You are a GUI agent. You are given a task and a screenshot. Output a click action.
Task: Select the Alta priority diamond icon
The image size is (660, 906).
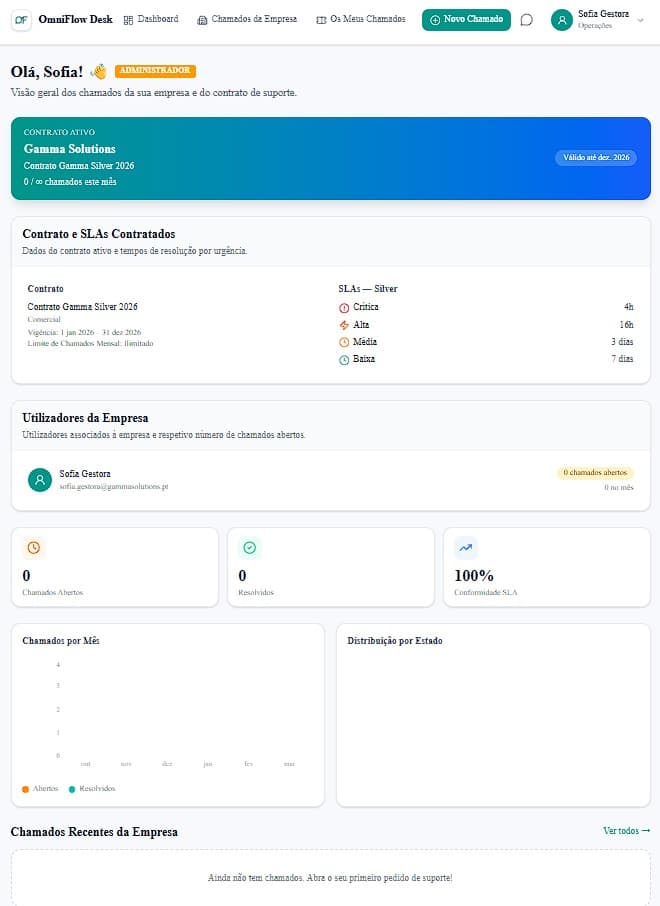[x=346, y=324]
